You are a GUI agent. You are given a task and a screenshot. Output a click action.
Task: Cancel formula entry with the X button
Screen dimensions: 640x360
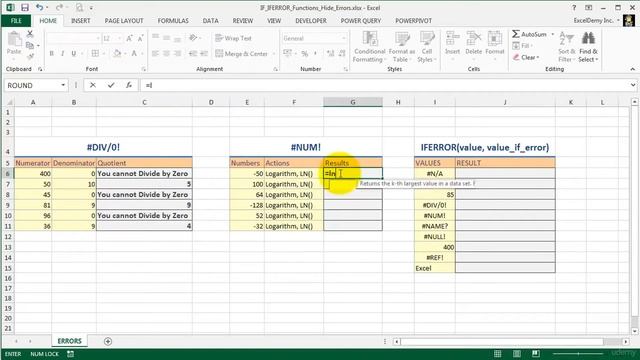tap(93, 85)
